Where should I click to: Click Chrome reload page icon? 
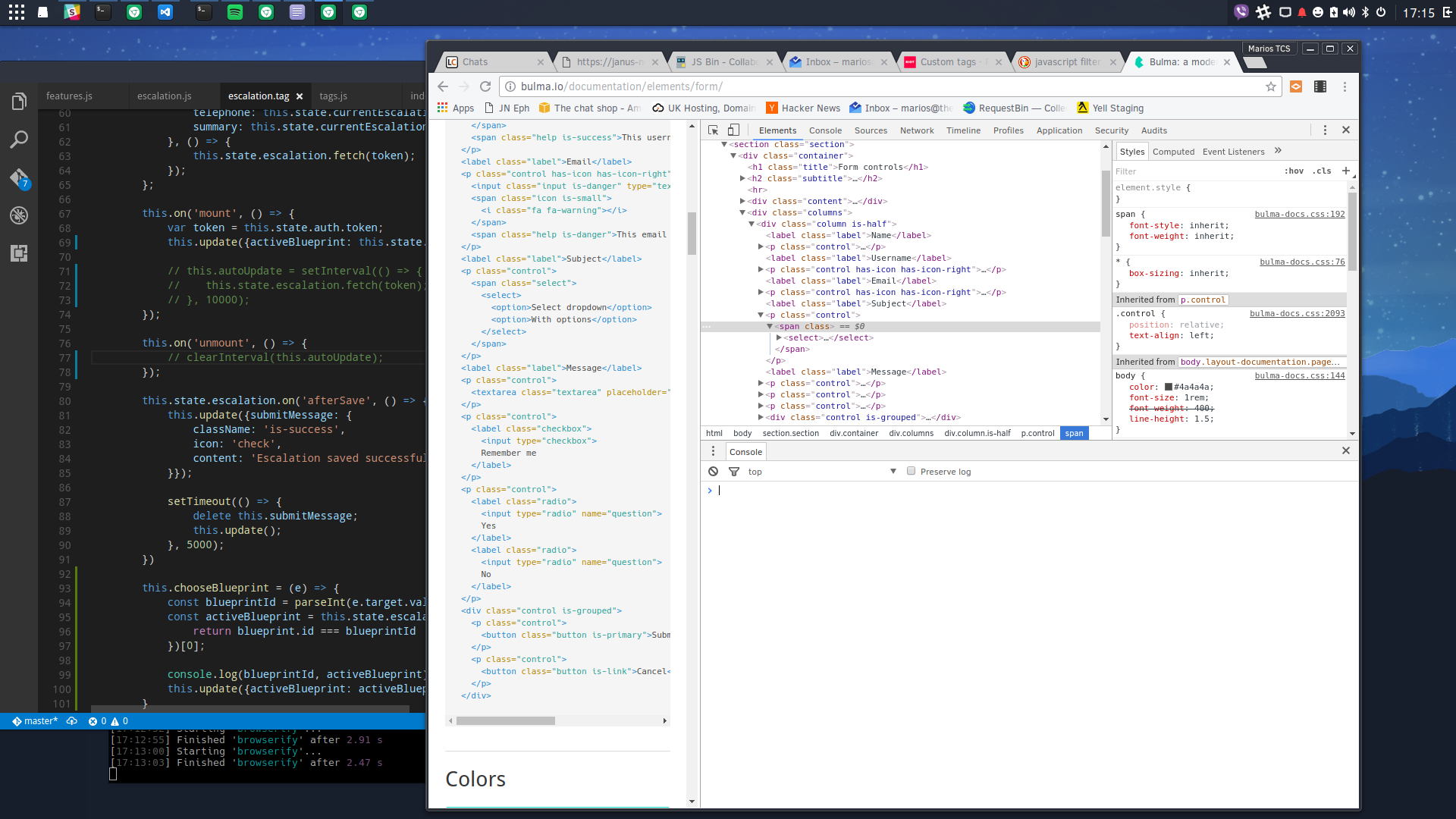[x=485, y=86]
